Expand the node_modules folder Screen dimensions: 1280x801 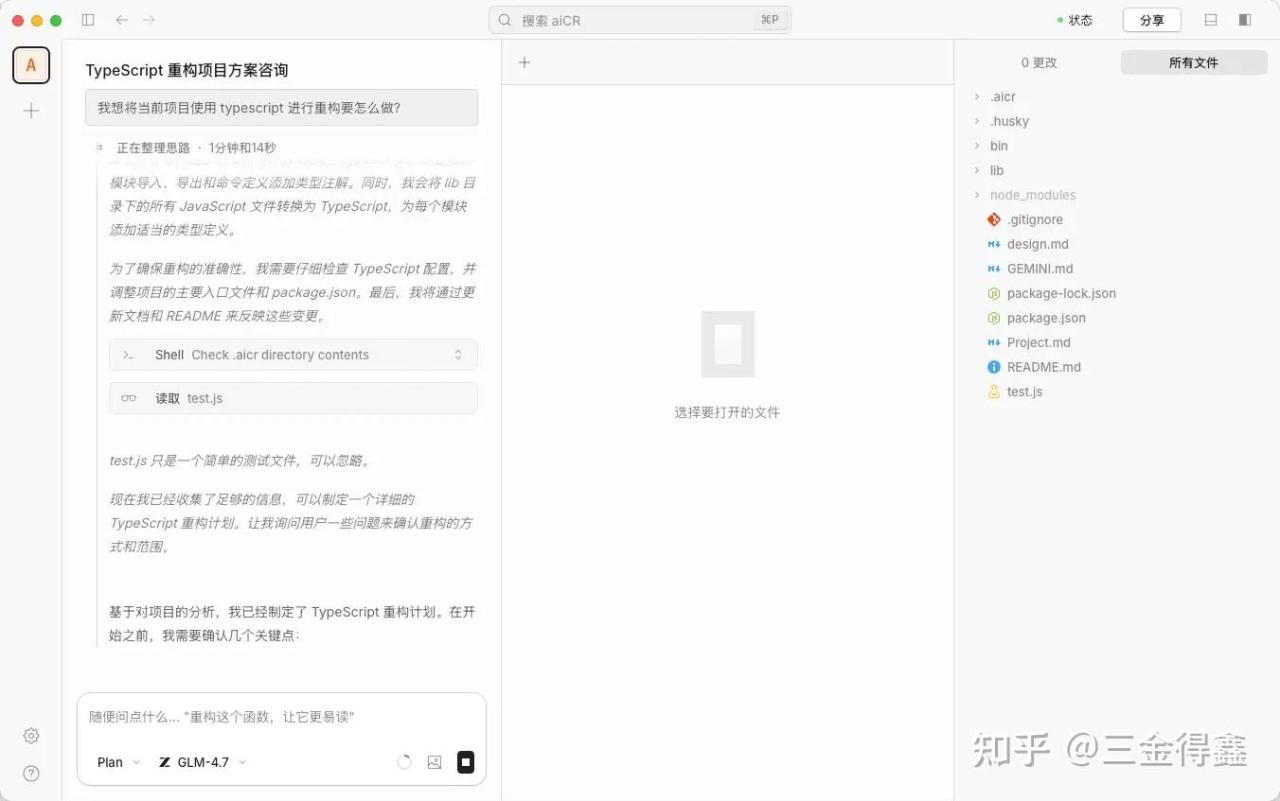(1032, 195)
